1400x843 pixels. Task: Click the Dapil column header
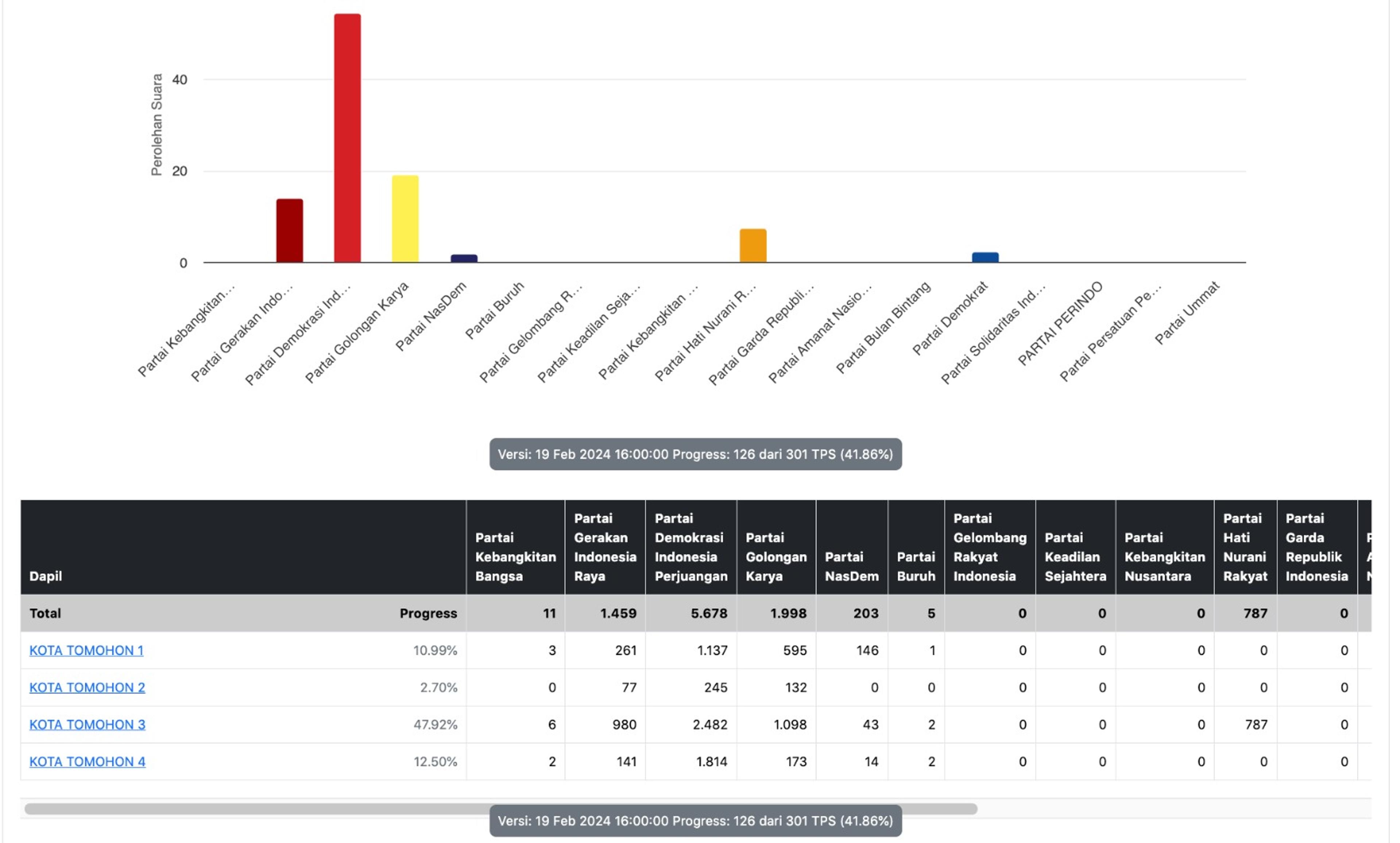(x=243, y=547)
